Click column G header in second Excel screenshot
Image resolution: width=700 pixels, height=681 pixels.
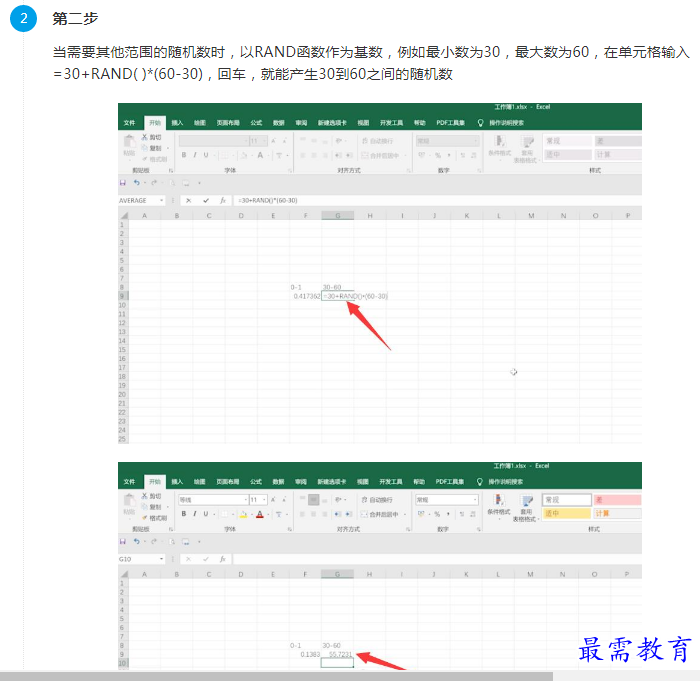tap(337, 574)
